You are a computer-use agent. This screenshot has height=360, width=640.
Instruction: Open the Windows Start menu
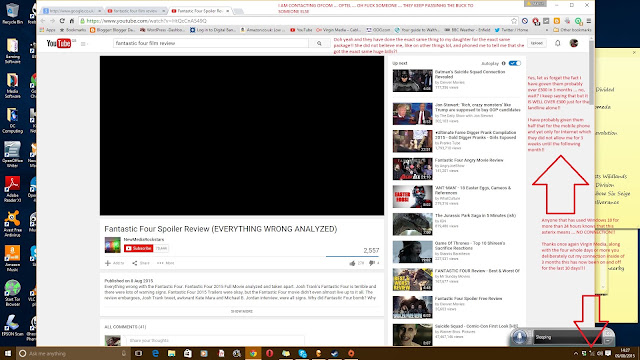[x=8, y=353]
